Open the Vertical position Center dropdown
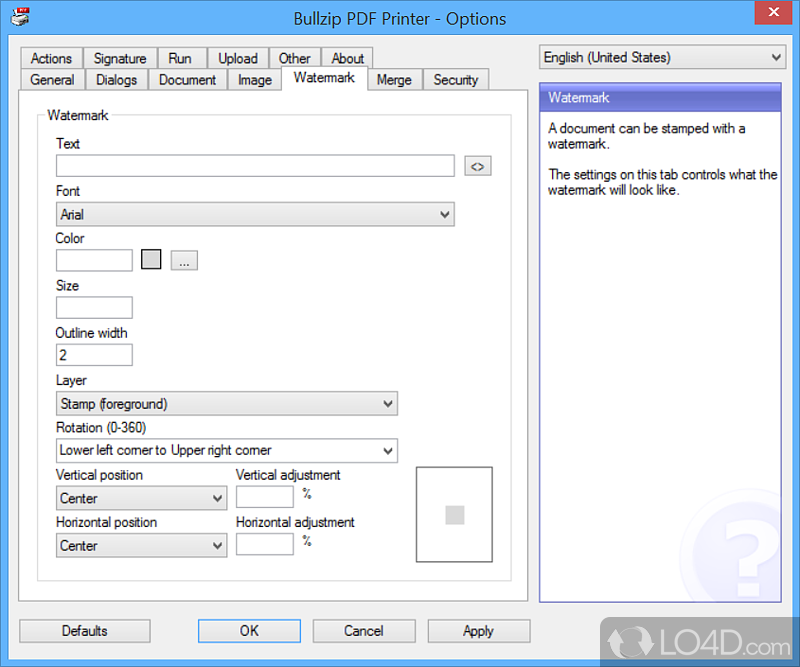800x667 pixels. pos(141,498)
